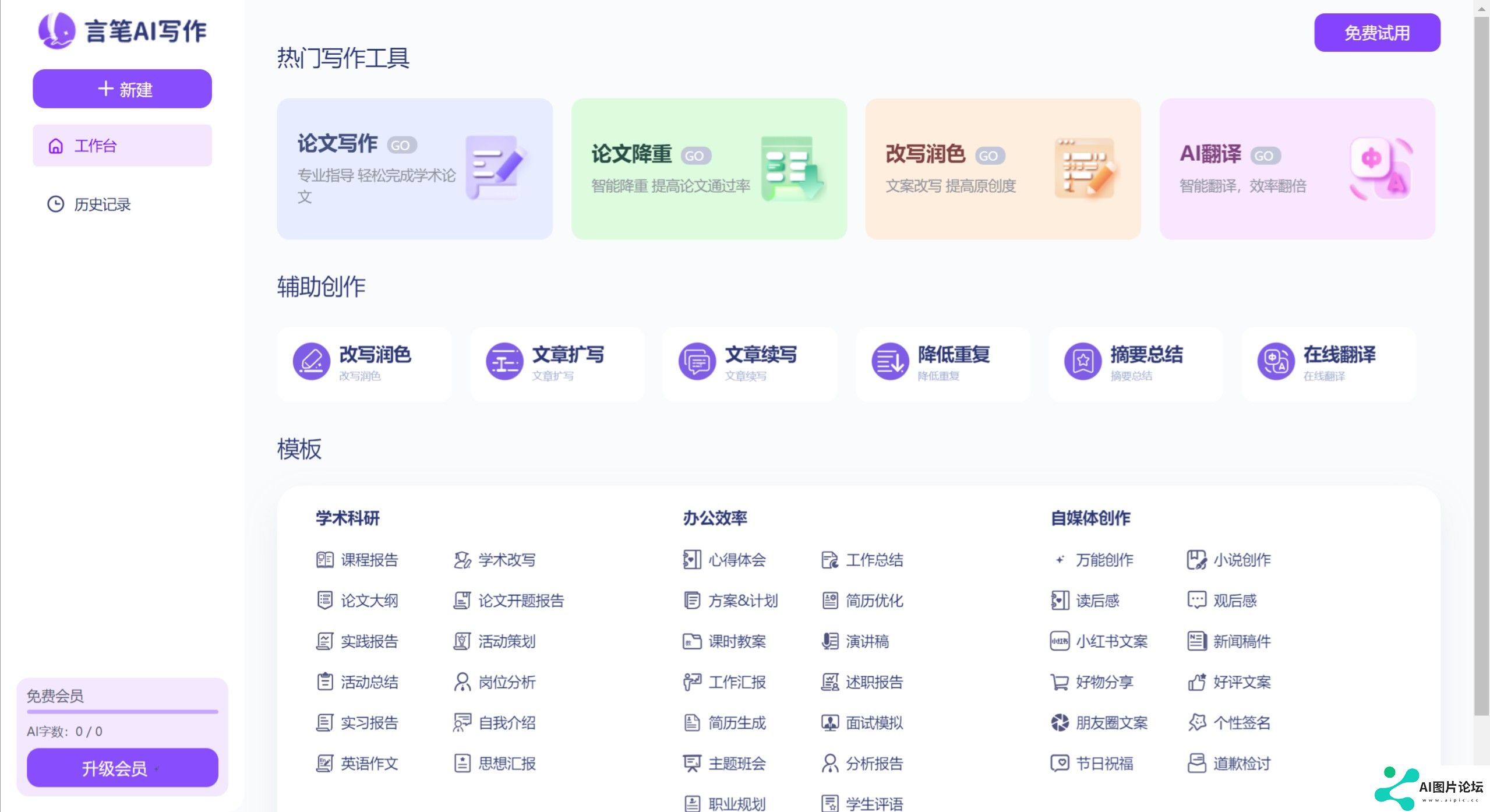Open the 论文开题报告 template

coord(509,601)
